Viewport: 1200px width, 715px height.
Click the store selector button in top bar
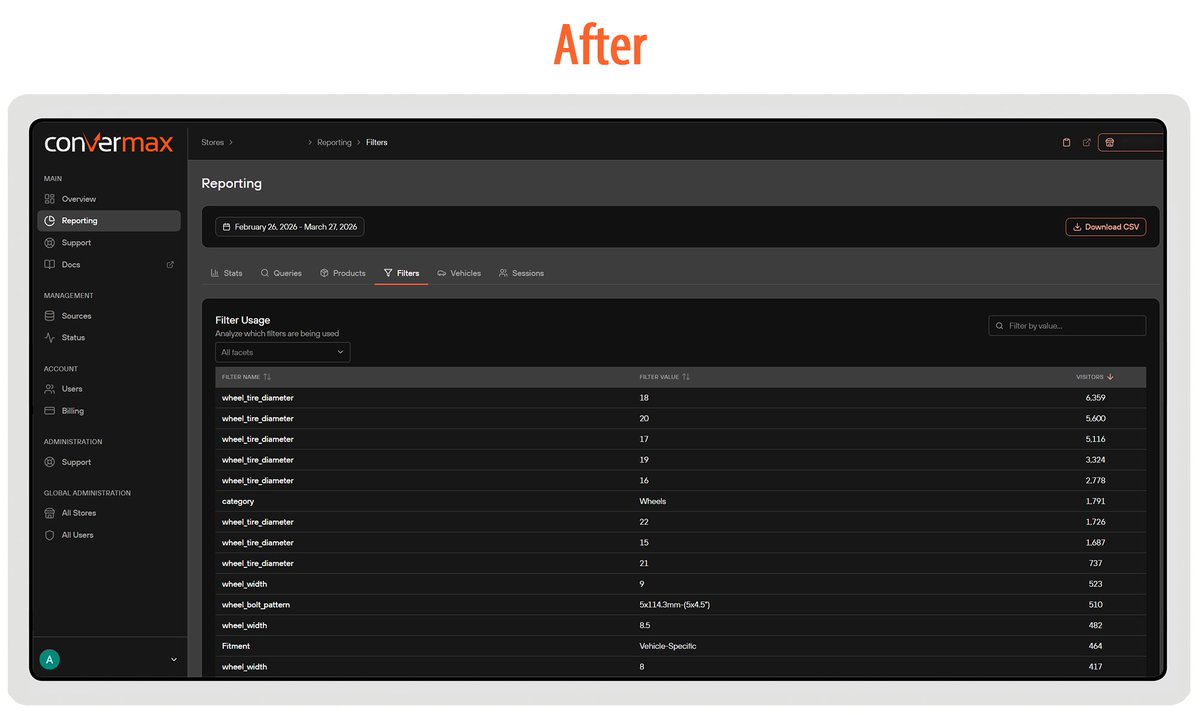tap(1131, 143)
